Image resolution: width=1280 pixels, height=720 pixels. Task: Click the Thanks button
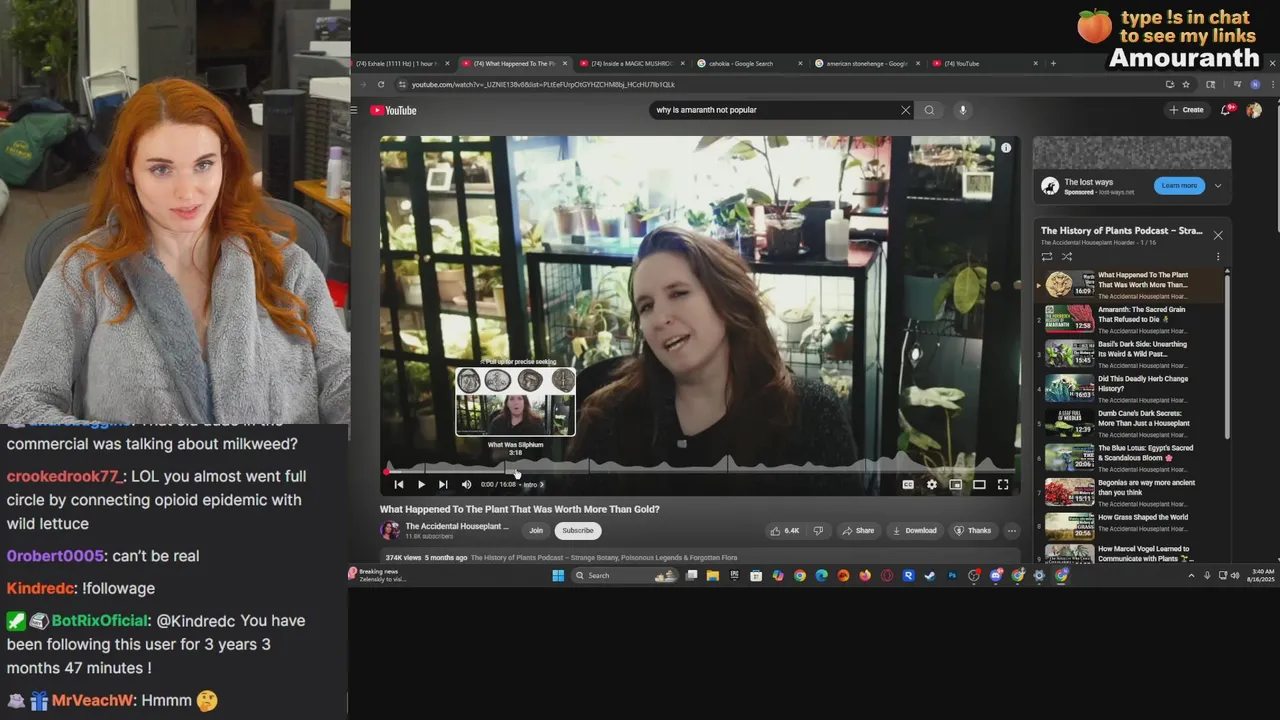pos(973,531)
